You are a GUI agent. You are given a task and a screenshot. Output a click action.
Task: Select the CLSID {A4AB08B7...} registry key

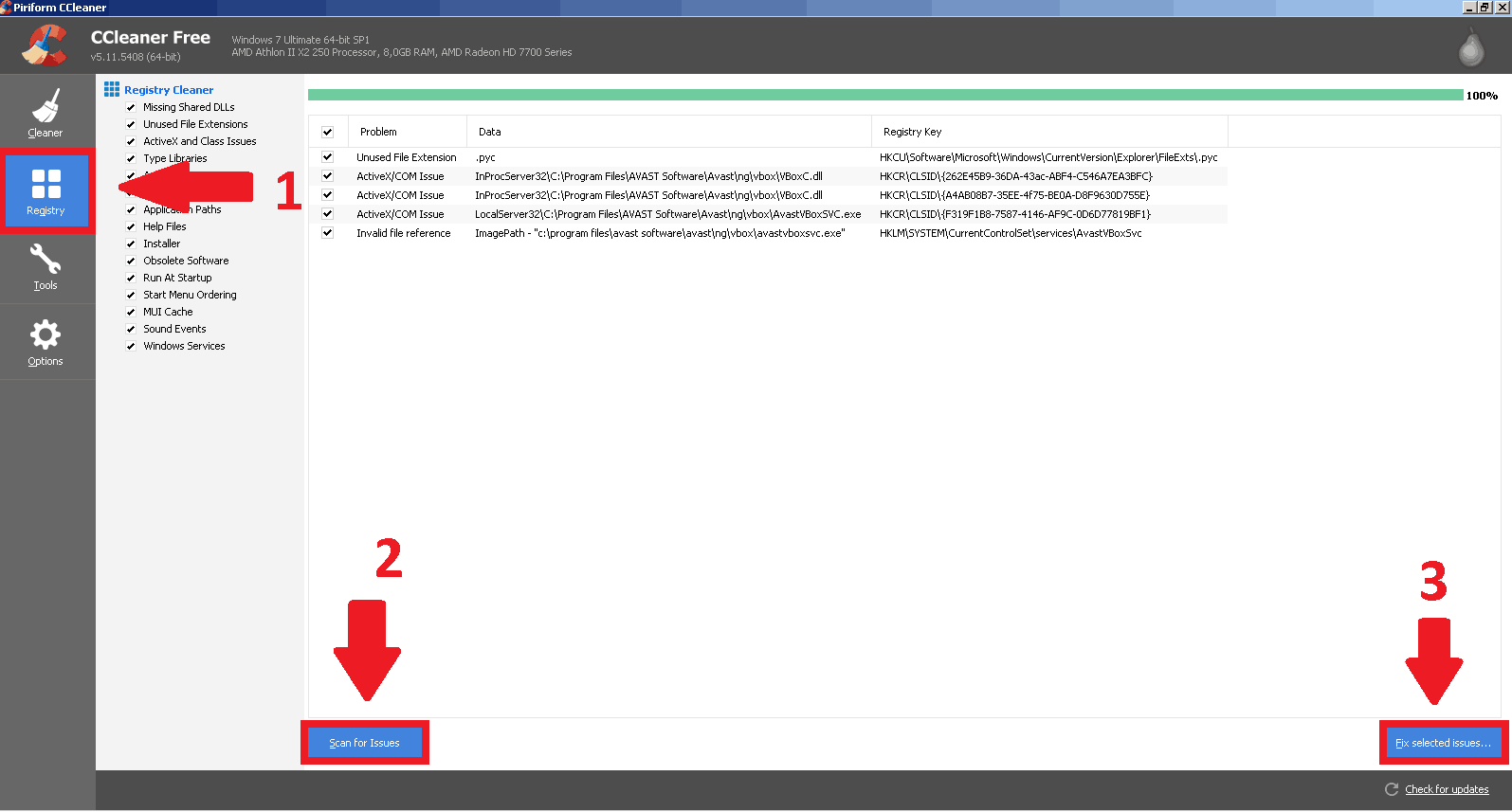[1014, 195]
